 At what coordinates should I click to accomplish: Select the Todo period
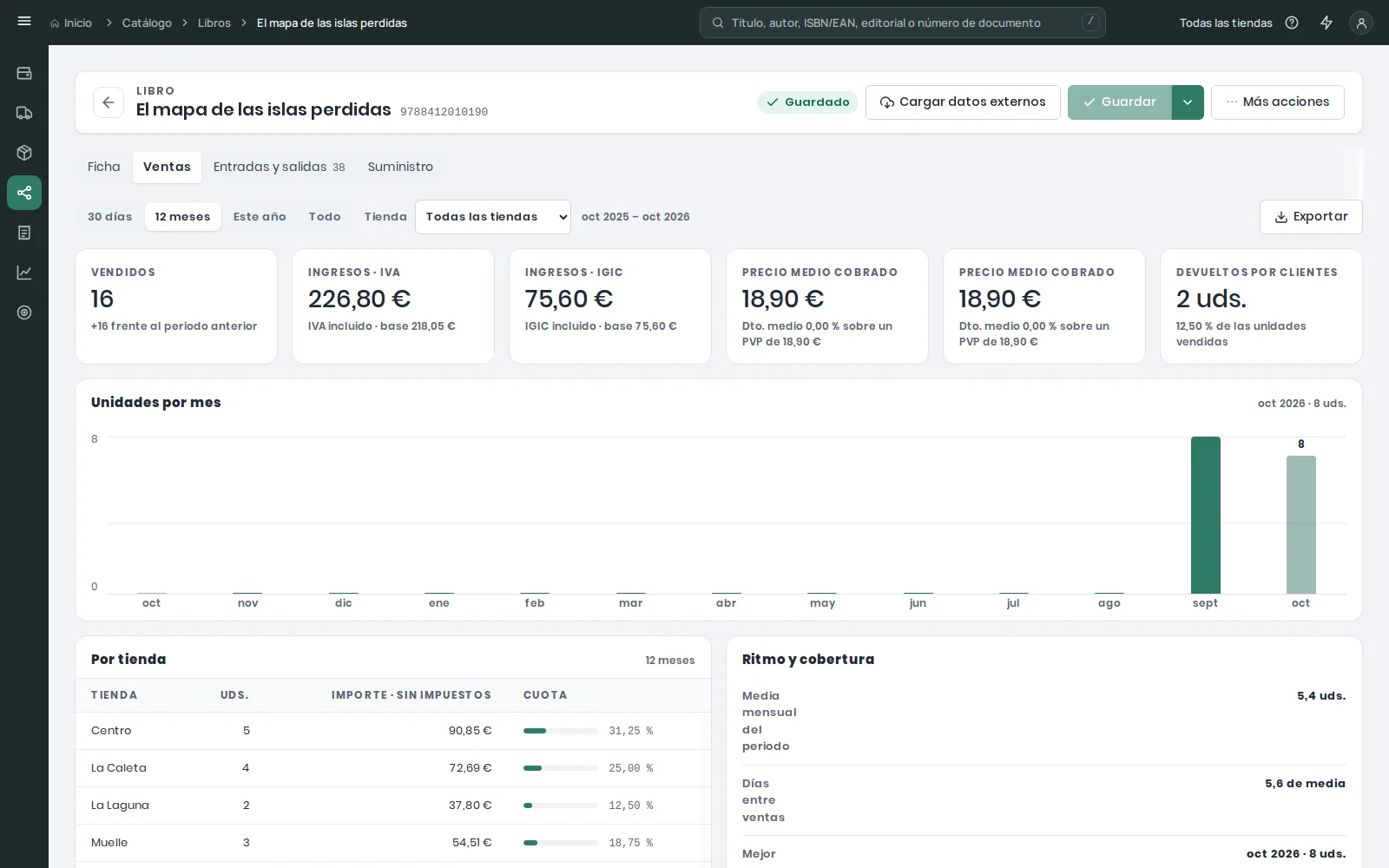click(325, 217)
